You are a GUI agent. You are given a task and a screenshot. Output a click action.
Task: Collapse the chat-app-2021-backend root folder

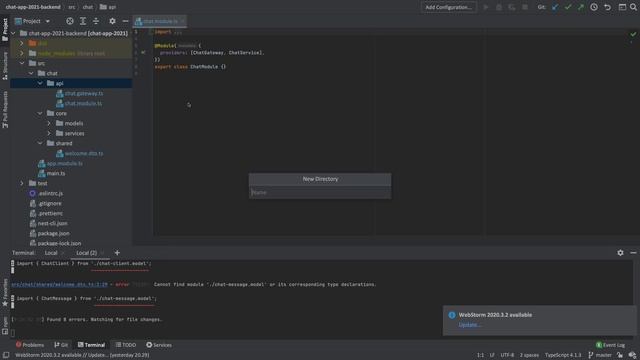13,33
